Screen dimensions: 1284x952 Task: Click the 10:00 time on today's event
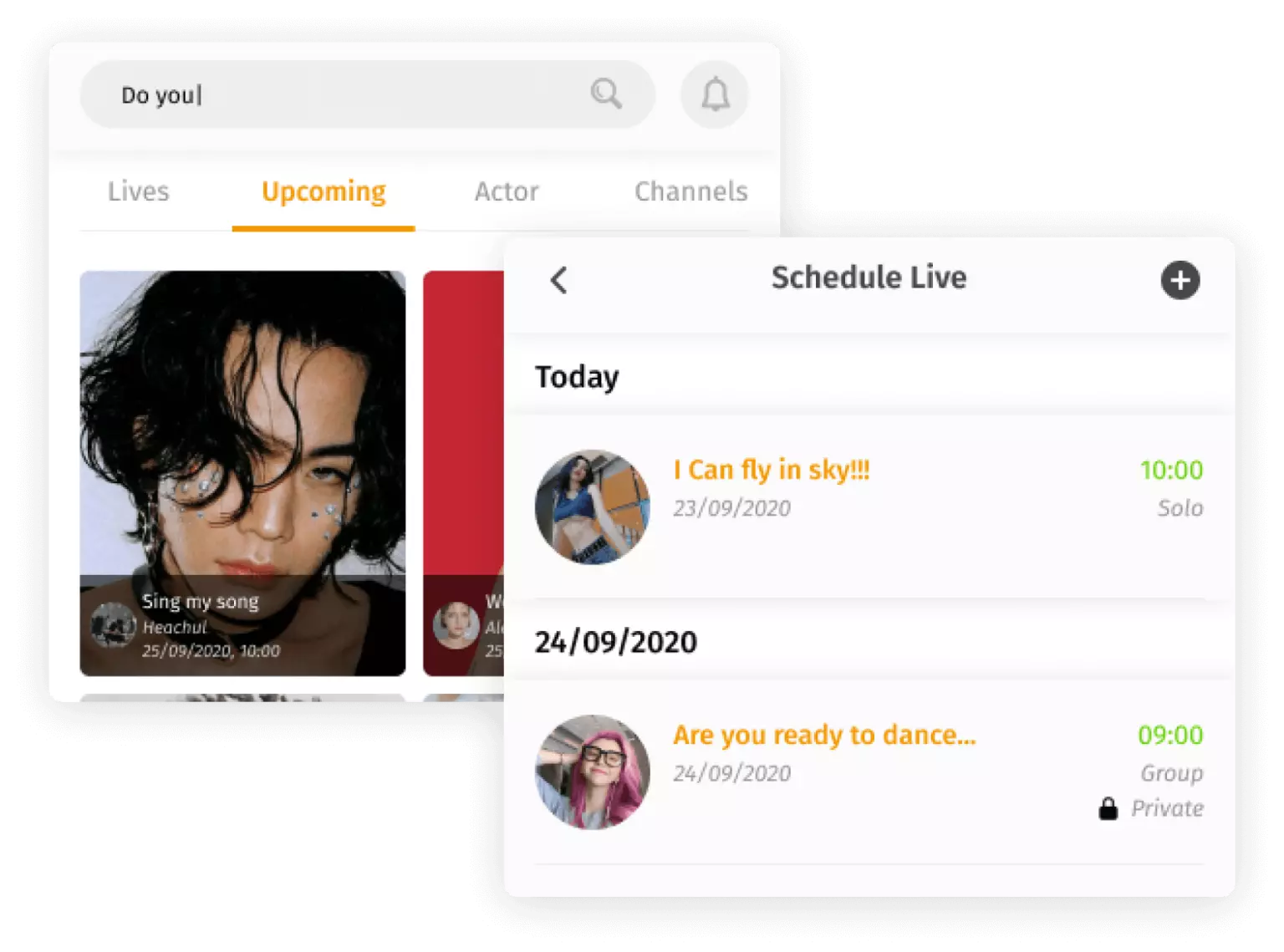(1171, 470)
